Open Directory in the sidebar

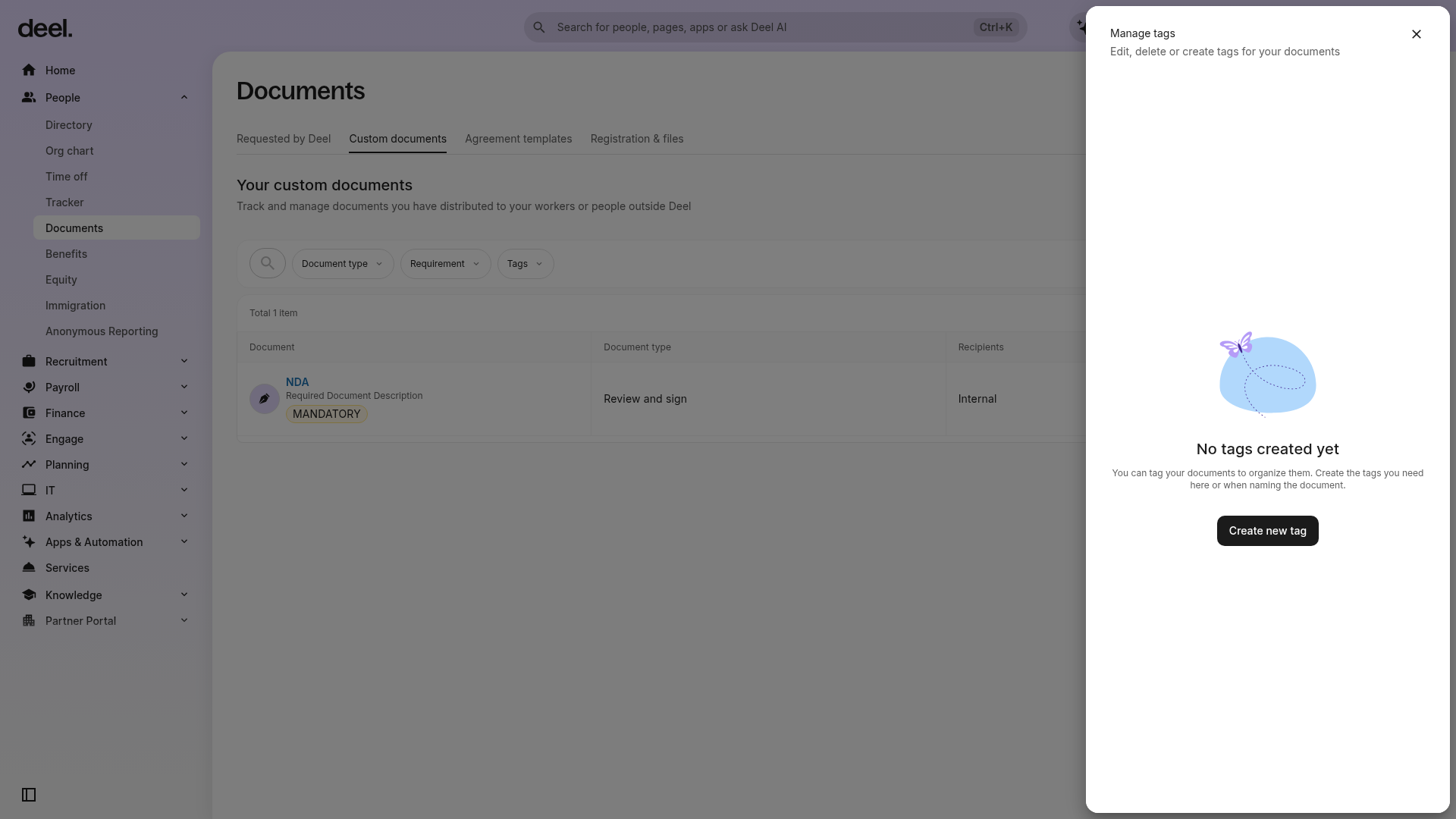click(117, 125)
